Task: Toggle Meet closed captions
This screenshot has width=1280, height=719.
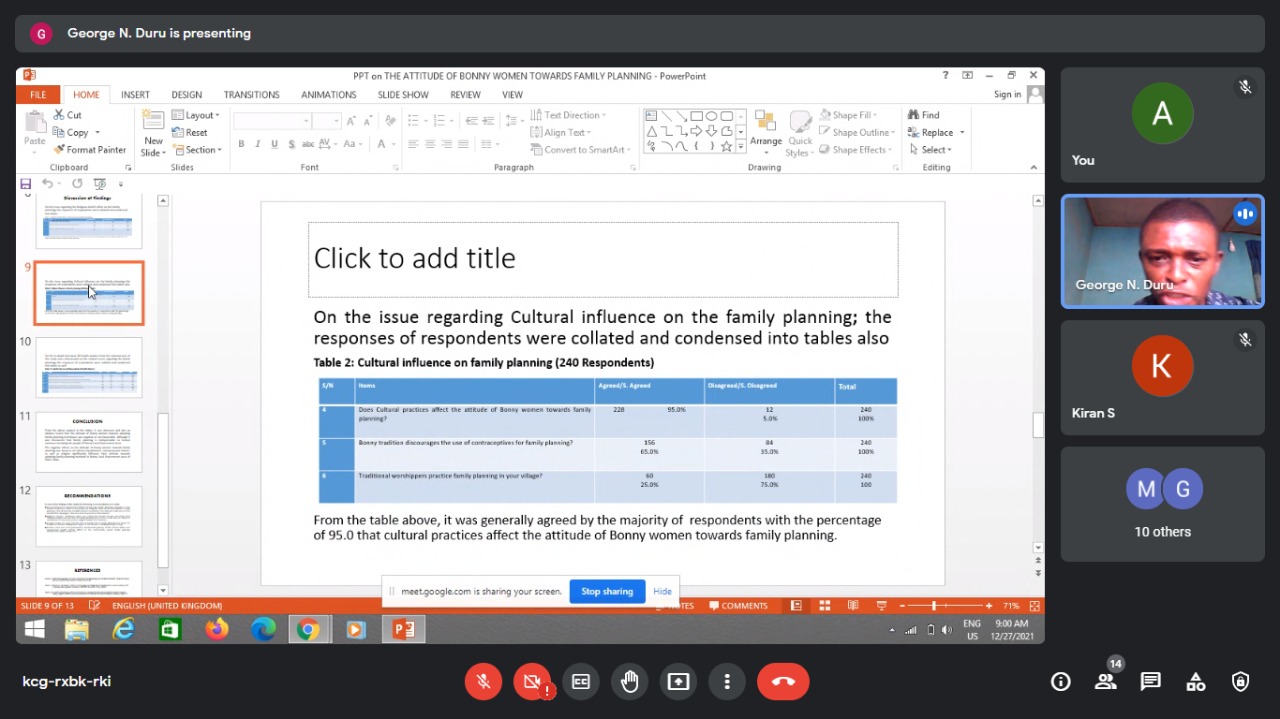Action: [581, 682]
